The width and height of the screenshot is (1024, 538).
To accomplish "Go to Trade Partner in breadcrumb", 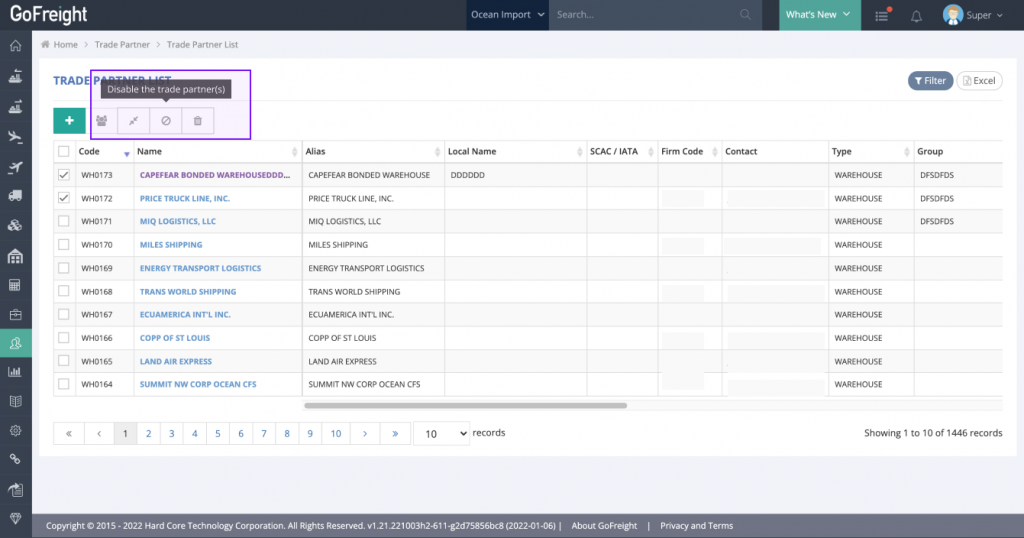I will (x=122, y=45).
